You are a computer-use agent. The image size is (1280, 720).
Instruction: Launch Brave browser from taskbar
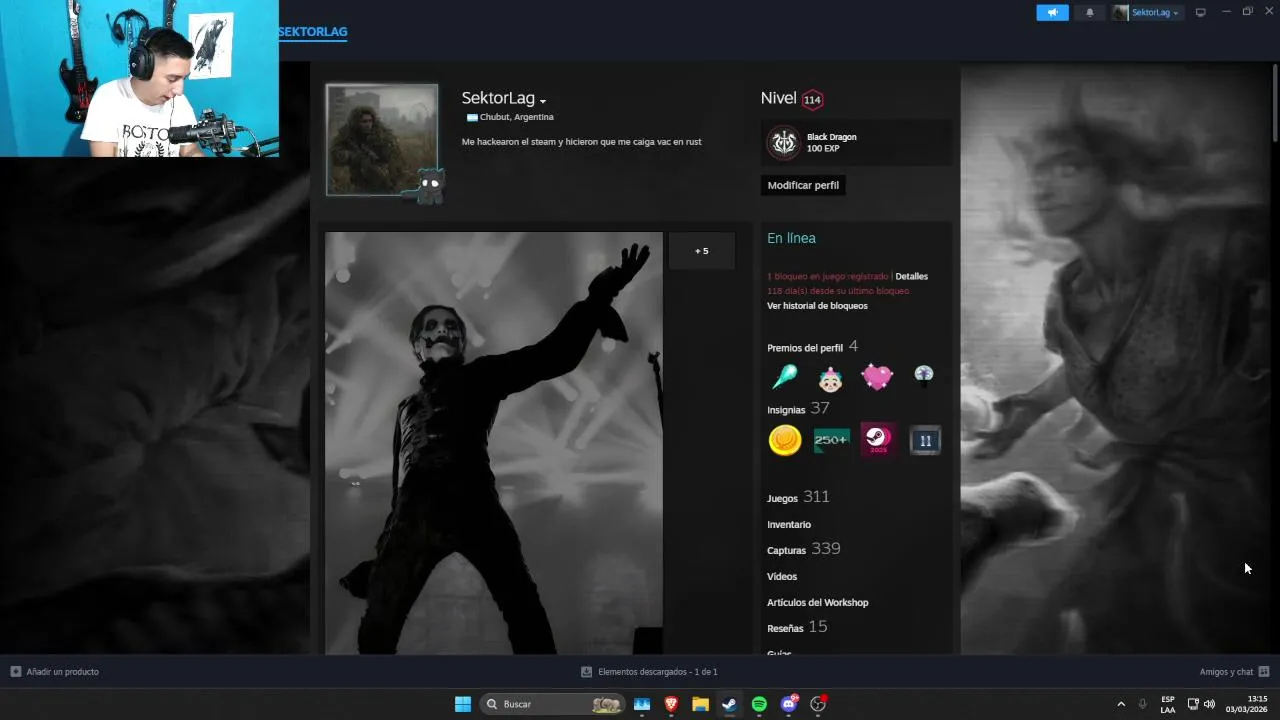point(671,704)
